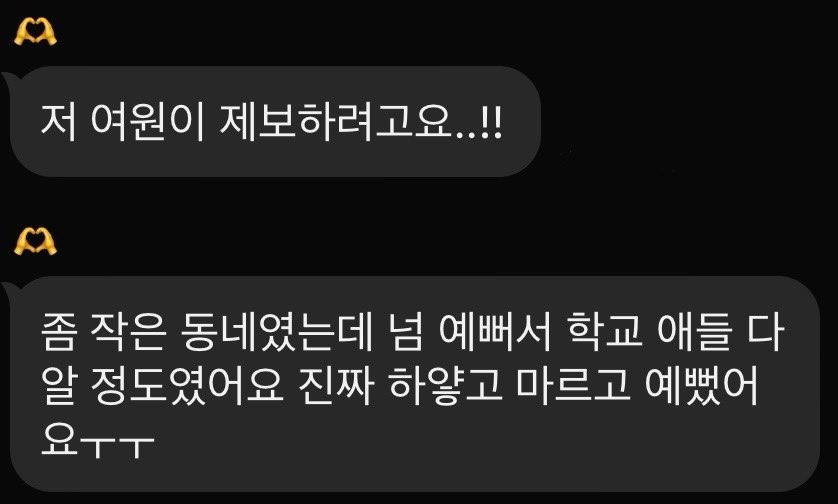Click the word '애들' in the second message

point(695,331)
